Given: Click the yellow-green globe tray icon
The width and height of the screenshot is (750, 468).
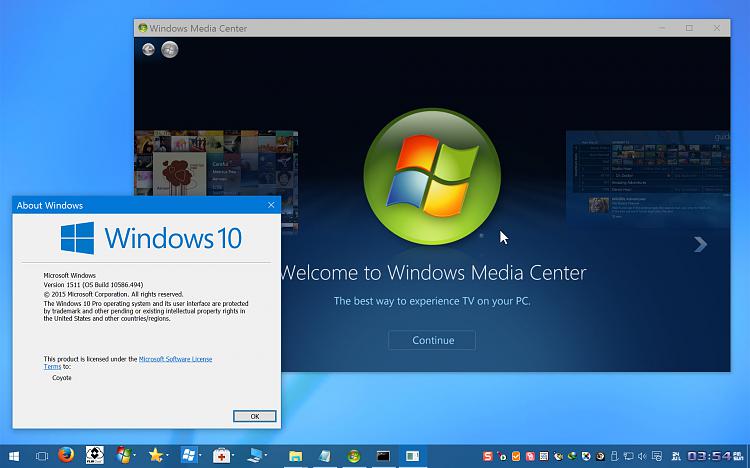Looking at the screenshot, I should tap(558, 457).
